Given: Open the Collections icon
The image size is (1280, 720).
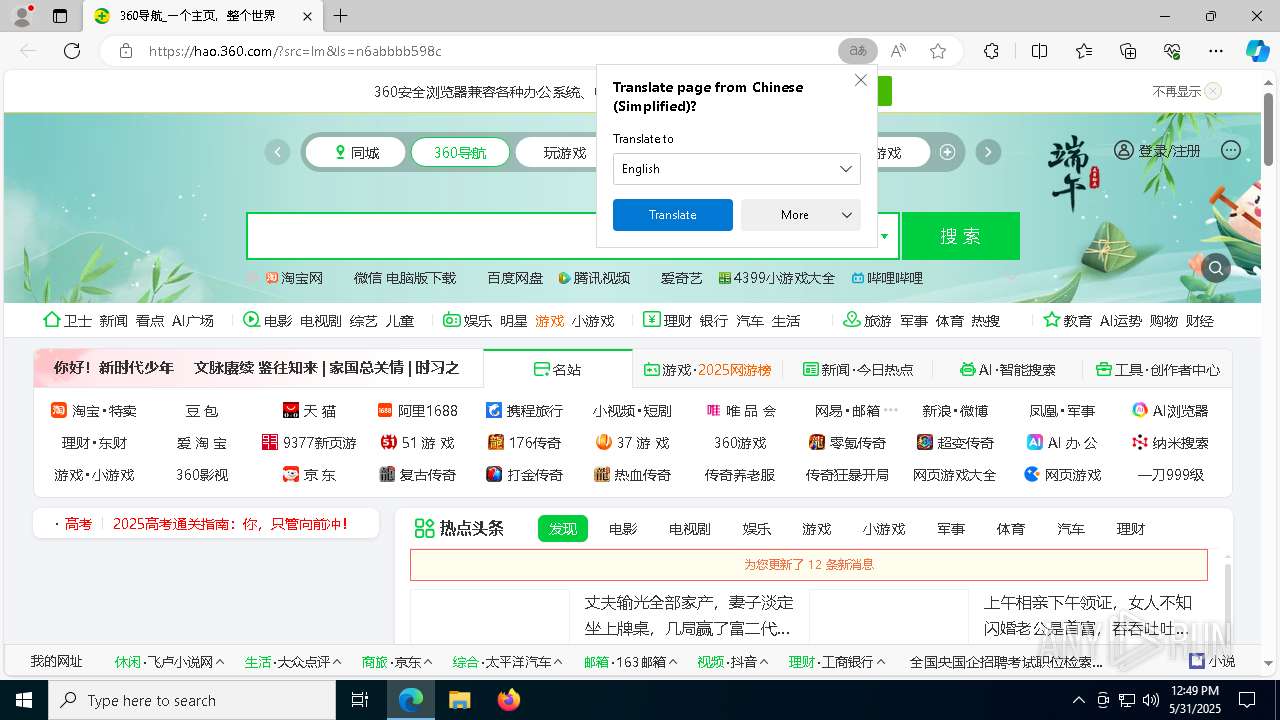Looking at the screenshot, I should point(1128,51).
